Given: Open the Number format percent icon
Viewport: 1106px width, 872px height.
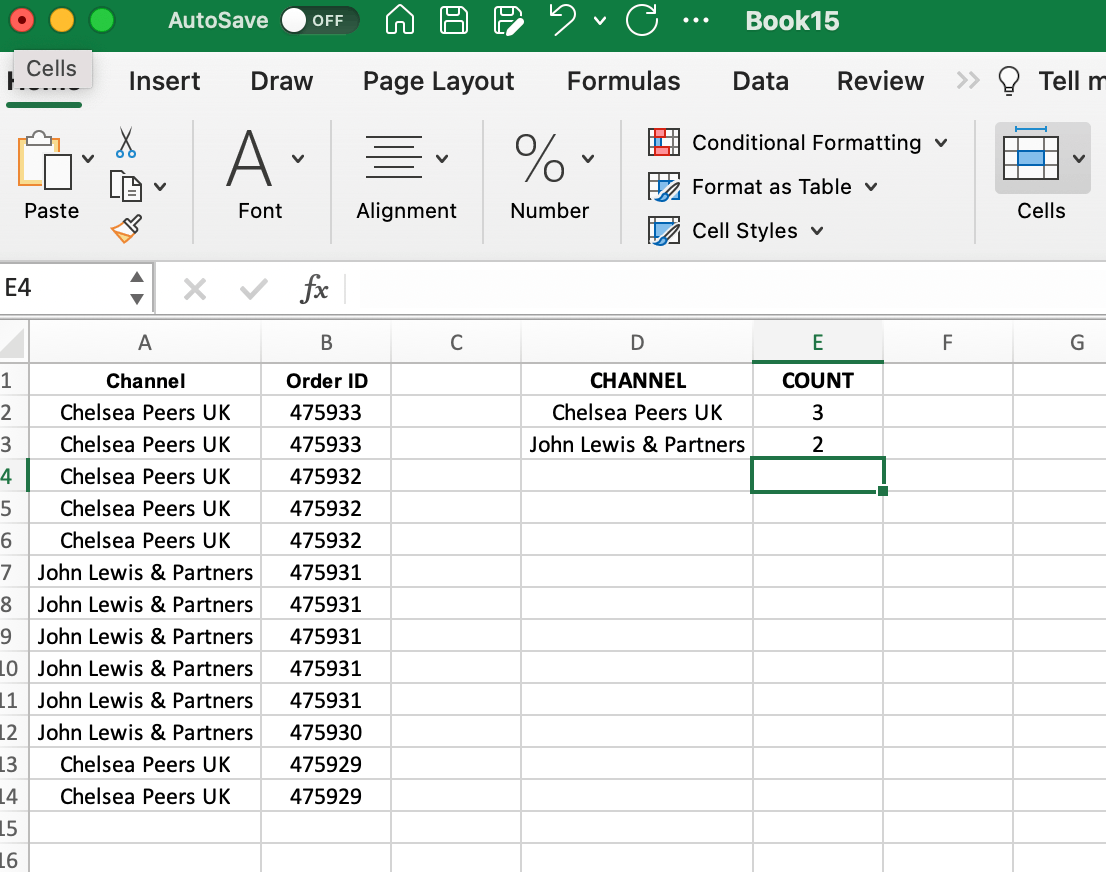Looking at the screenshot, I should 540,158.
